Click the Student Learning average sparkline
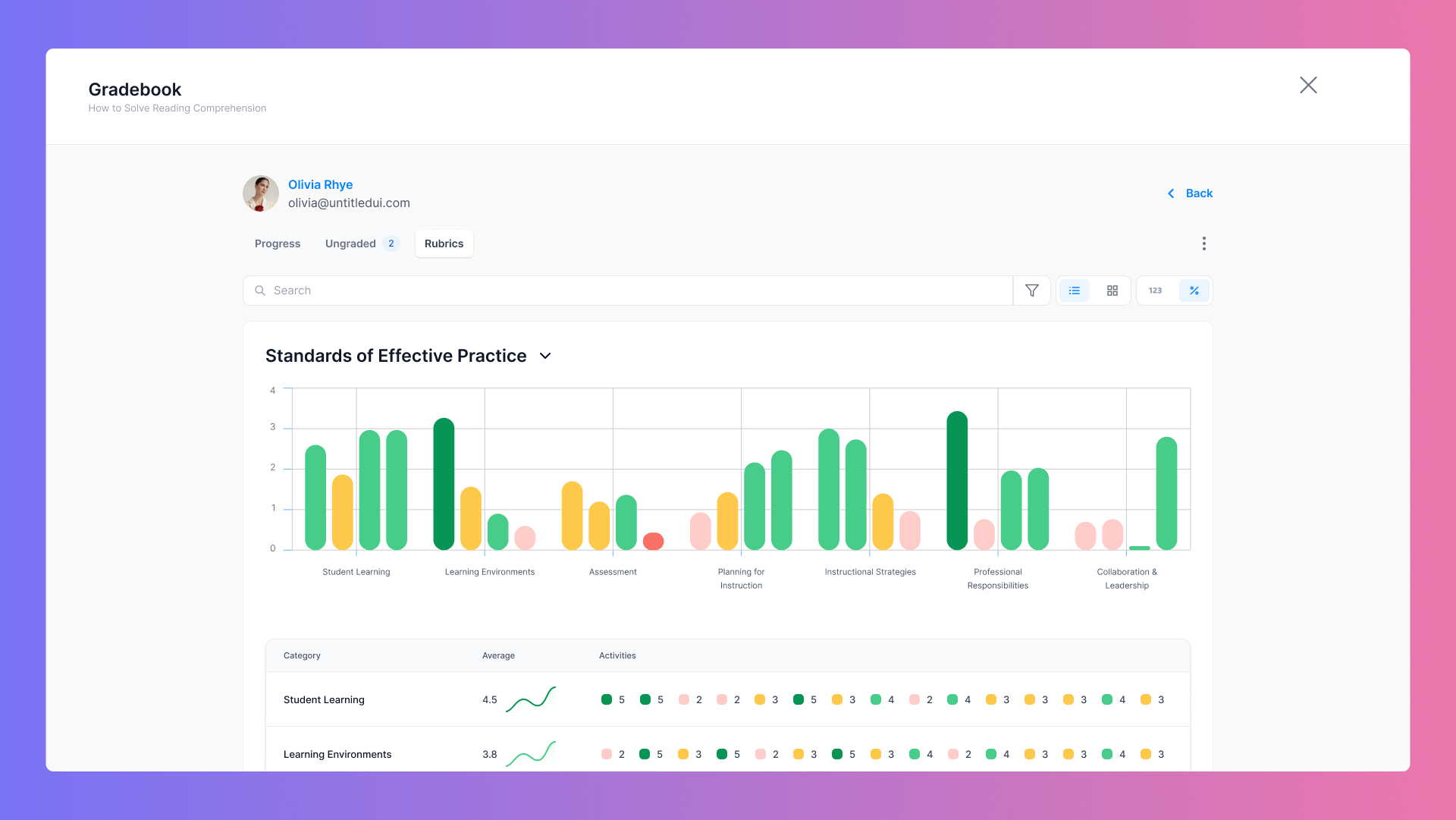The height and width of the screenshot is (820, 1456). [x=531, y=699]
